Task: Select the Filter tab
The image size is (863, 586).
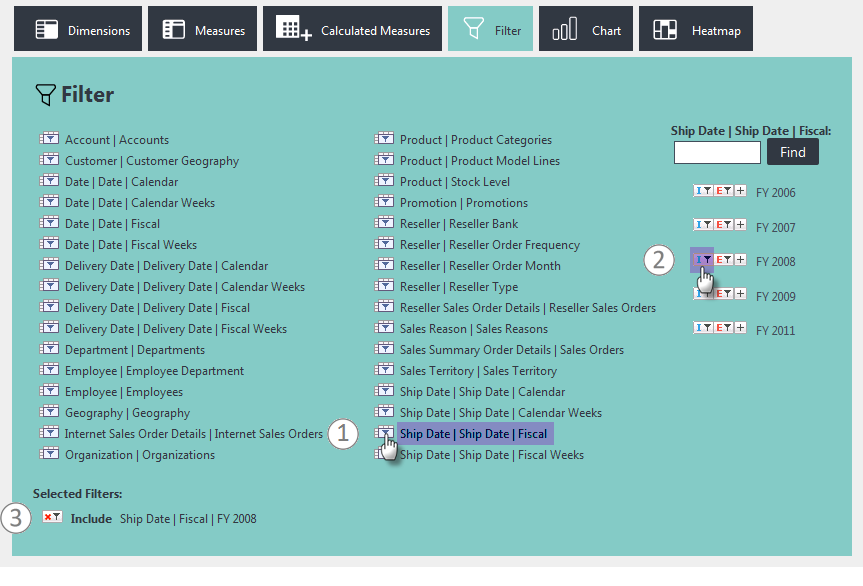Action: [490, 29]
